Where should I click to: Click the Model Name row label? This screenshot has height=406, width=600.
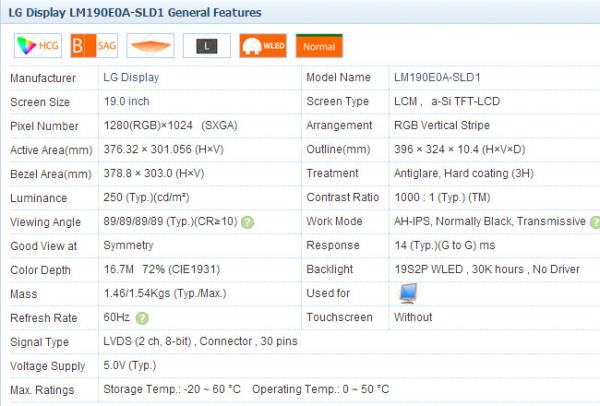pos(338,77)
